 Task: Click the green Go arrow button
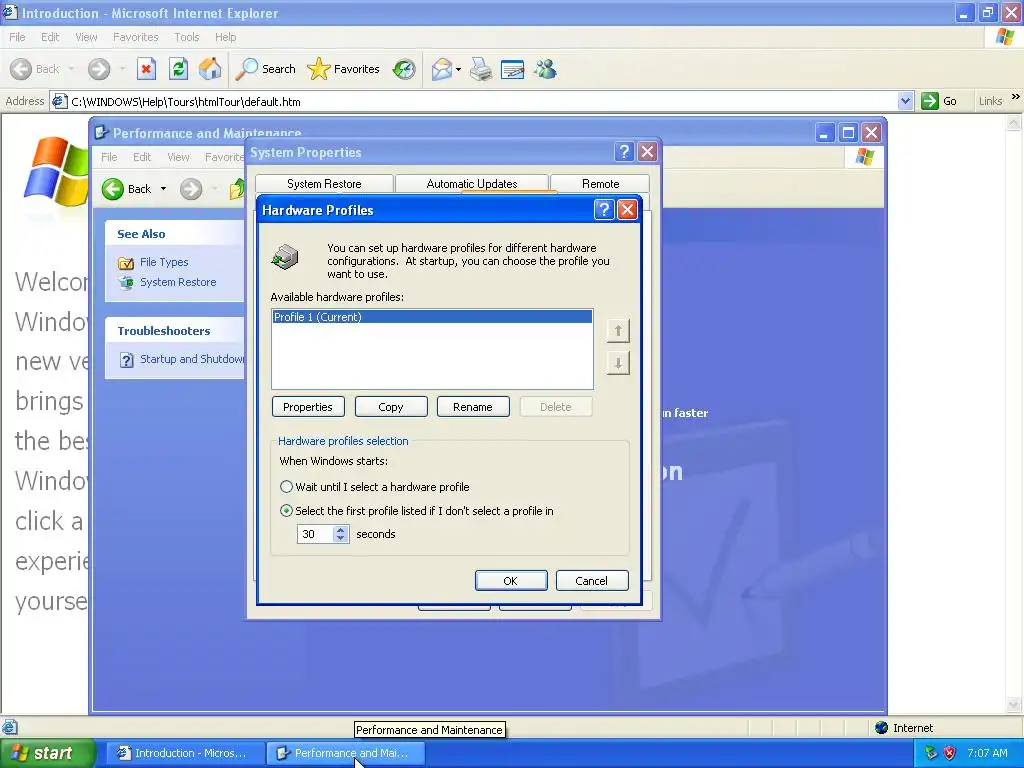(929, 101)
